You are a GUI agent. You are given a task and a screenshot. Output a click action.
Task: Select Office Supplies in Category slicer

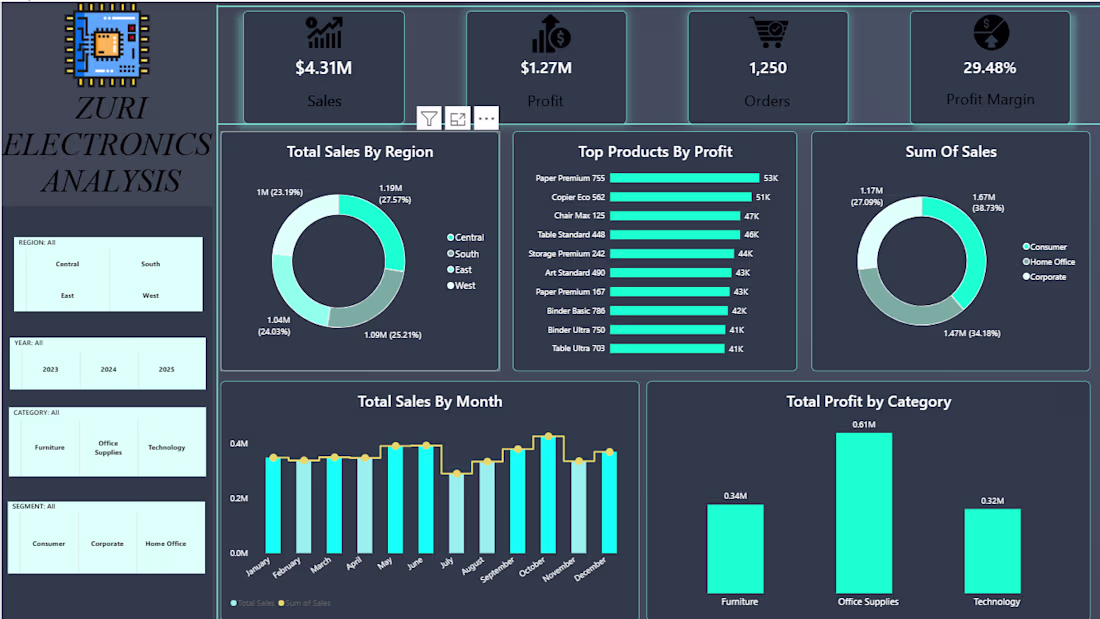(x=108, y=448)
